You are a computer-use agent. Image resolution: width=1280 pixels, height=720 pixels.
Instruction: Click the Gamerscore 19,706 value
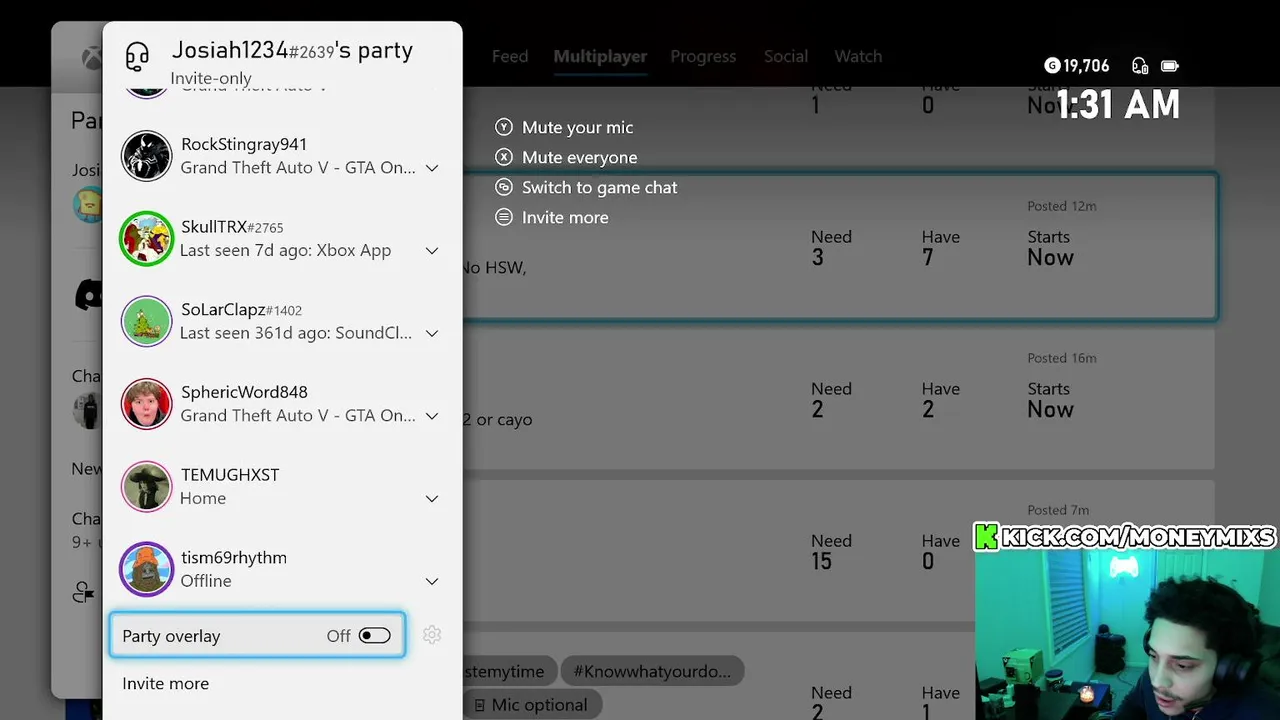click(x=1086, y=66)
